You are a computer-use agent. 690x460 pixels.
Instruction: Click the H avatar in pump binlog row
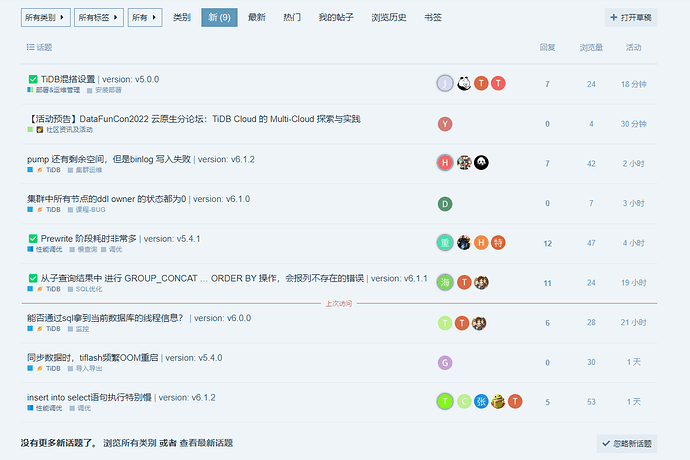pos(445,163)
